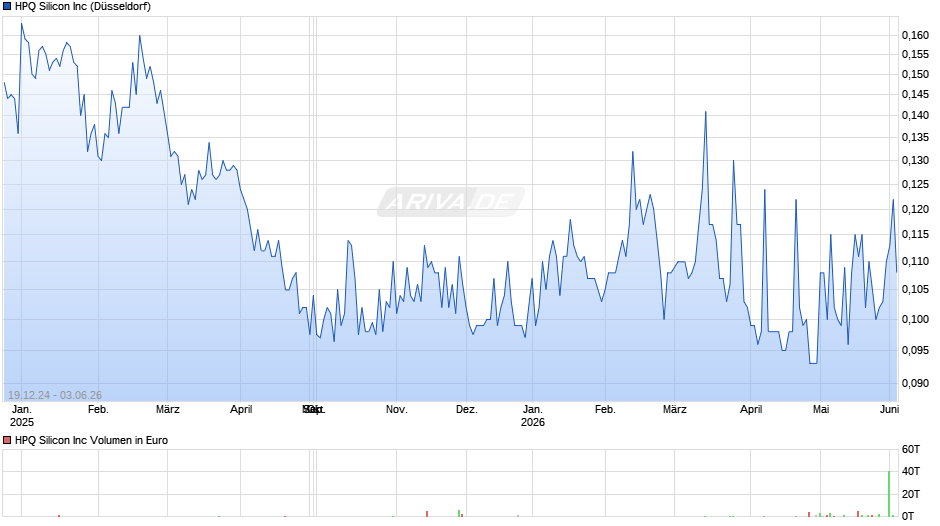Click the 0,090 price axis label
Viewport: 940px width, 526px height.
click(915, 383)
